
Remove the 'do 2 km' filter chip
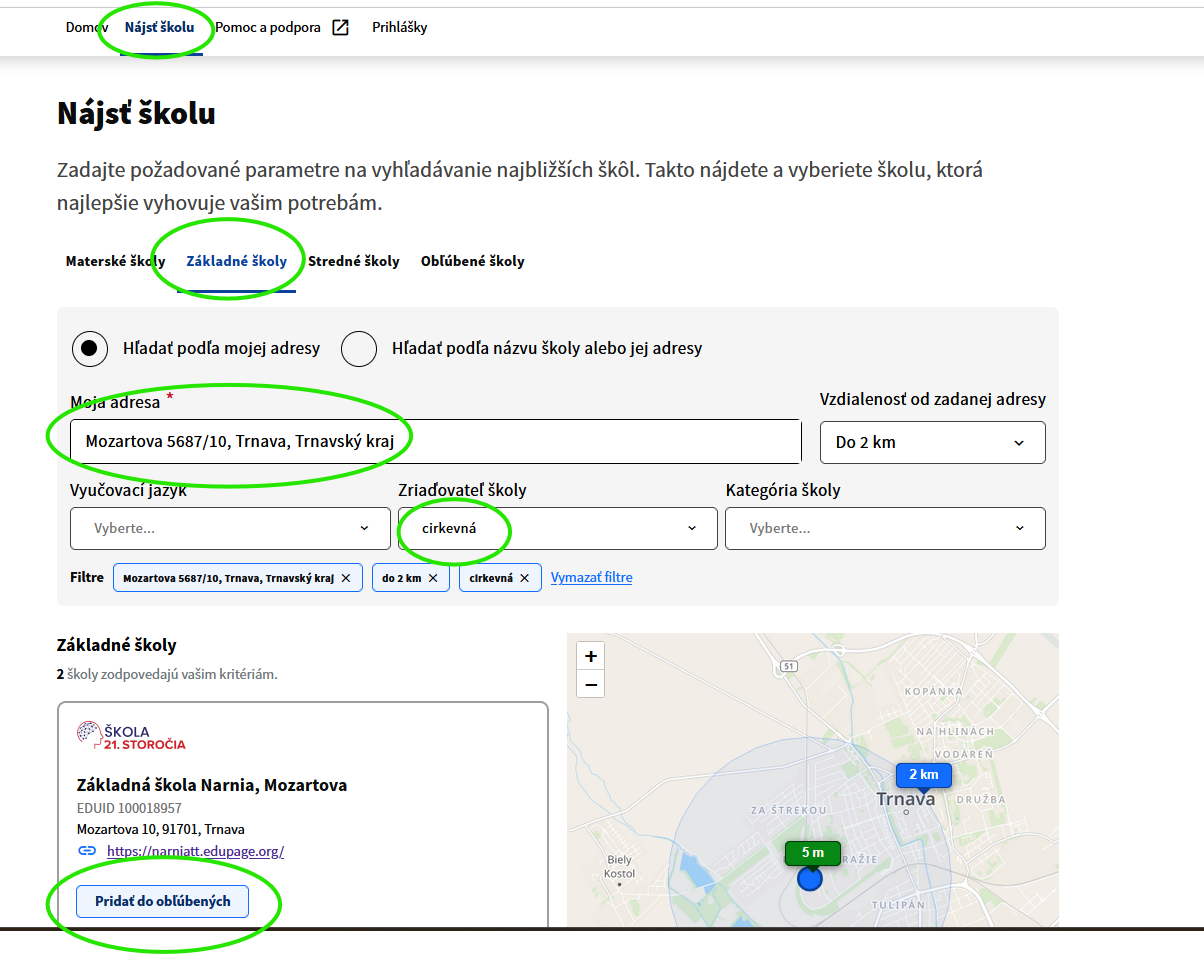pyautogui.click(x=433, y=578)
